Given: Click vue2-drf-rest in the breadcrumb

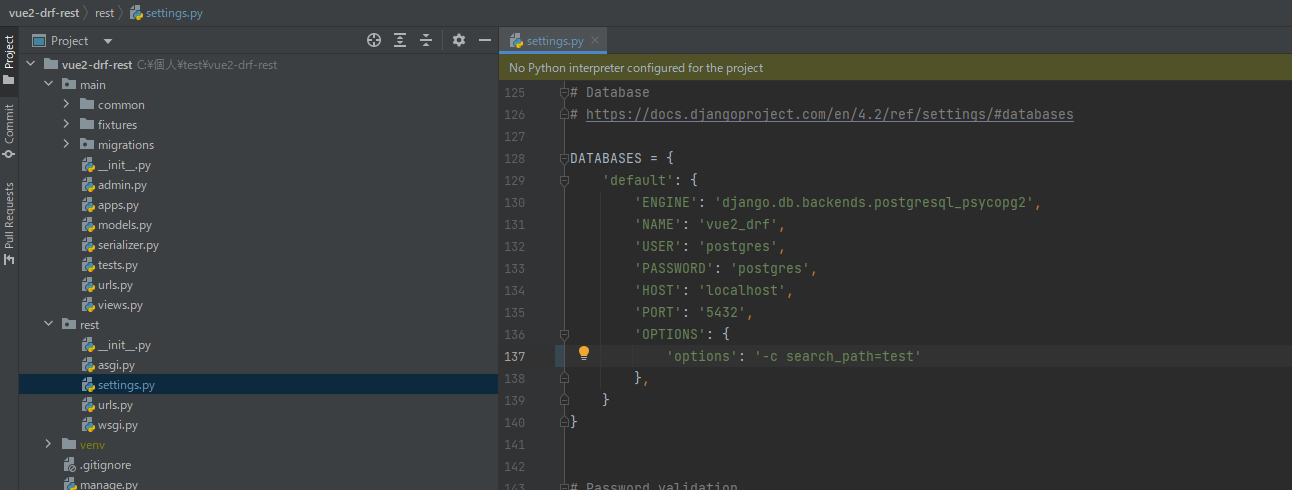Looking at the screenshot, I should pyautogui.click(x=44, y=13).
